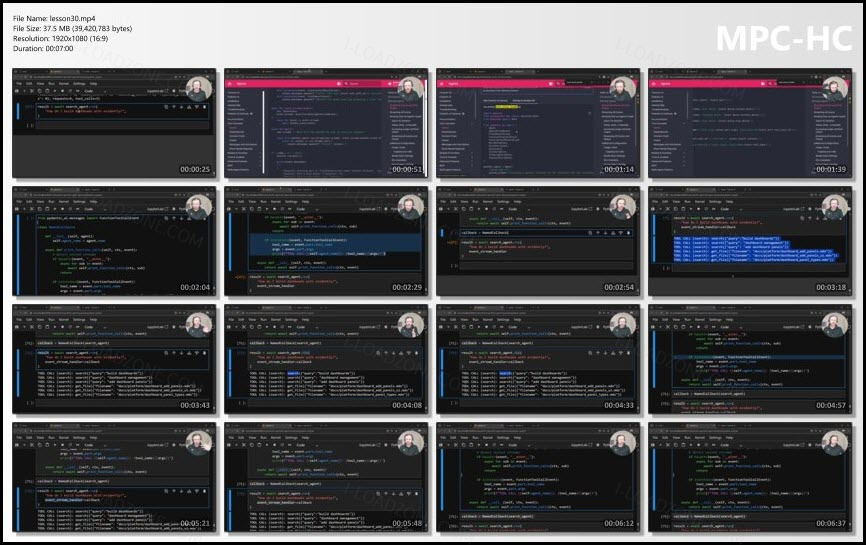Choose the thumbnail stamped 00:03:18

click(x=750, y=241)
